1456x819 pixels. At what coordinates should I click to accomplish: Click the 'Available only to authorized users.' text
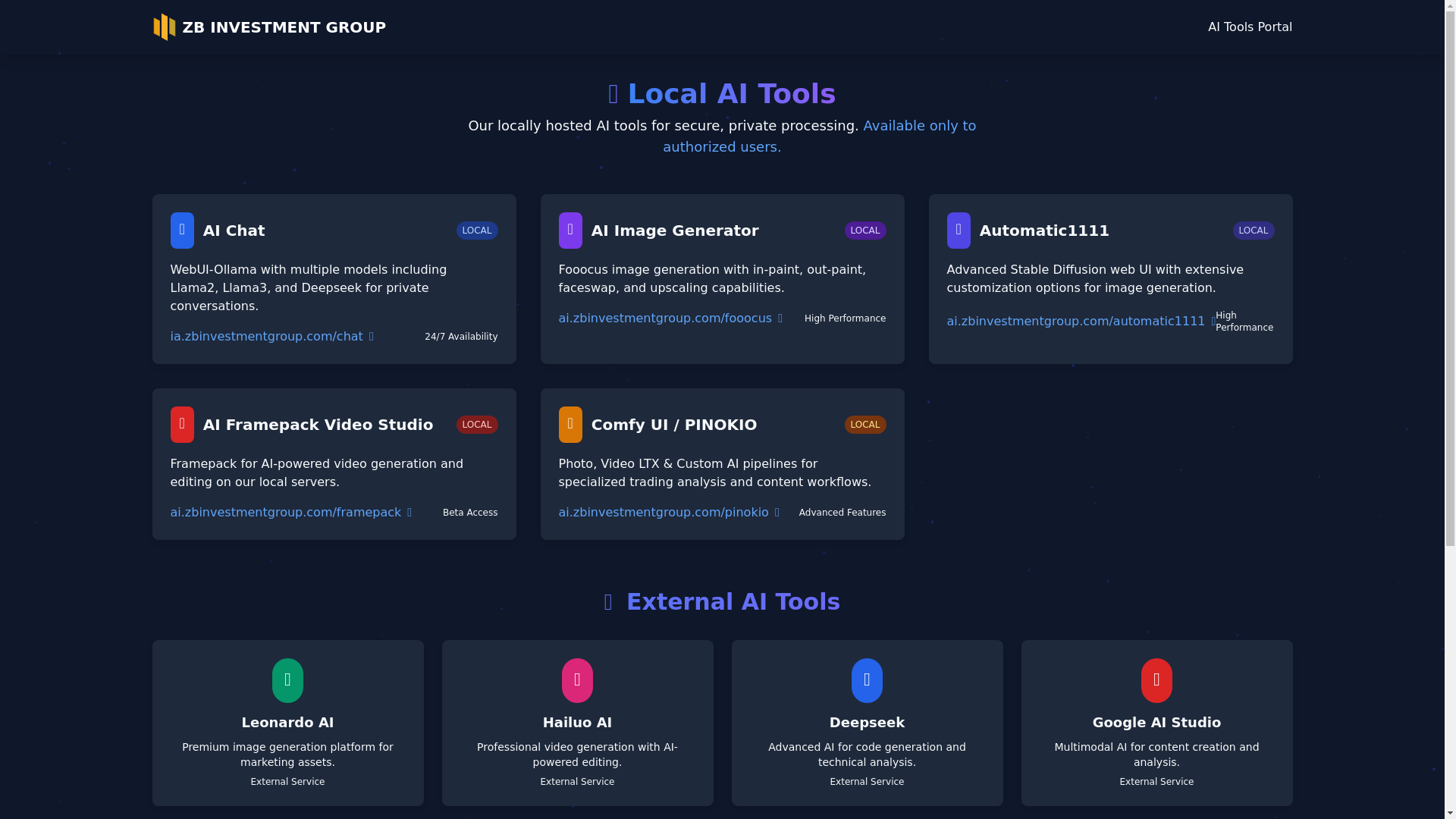[x=819, y=136]
